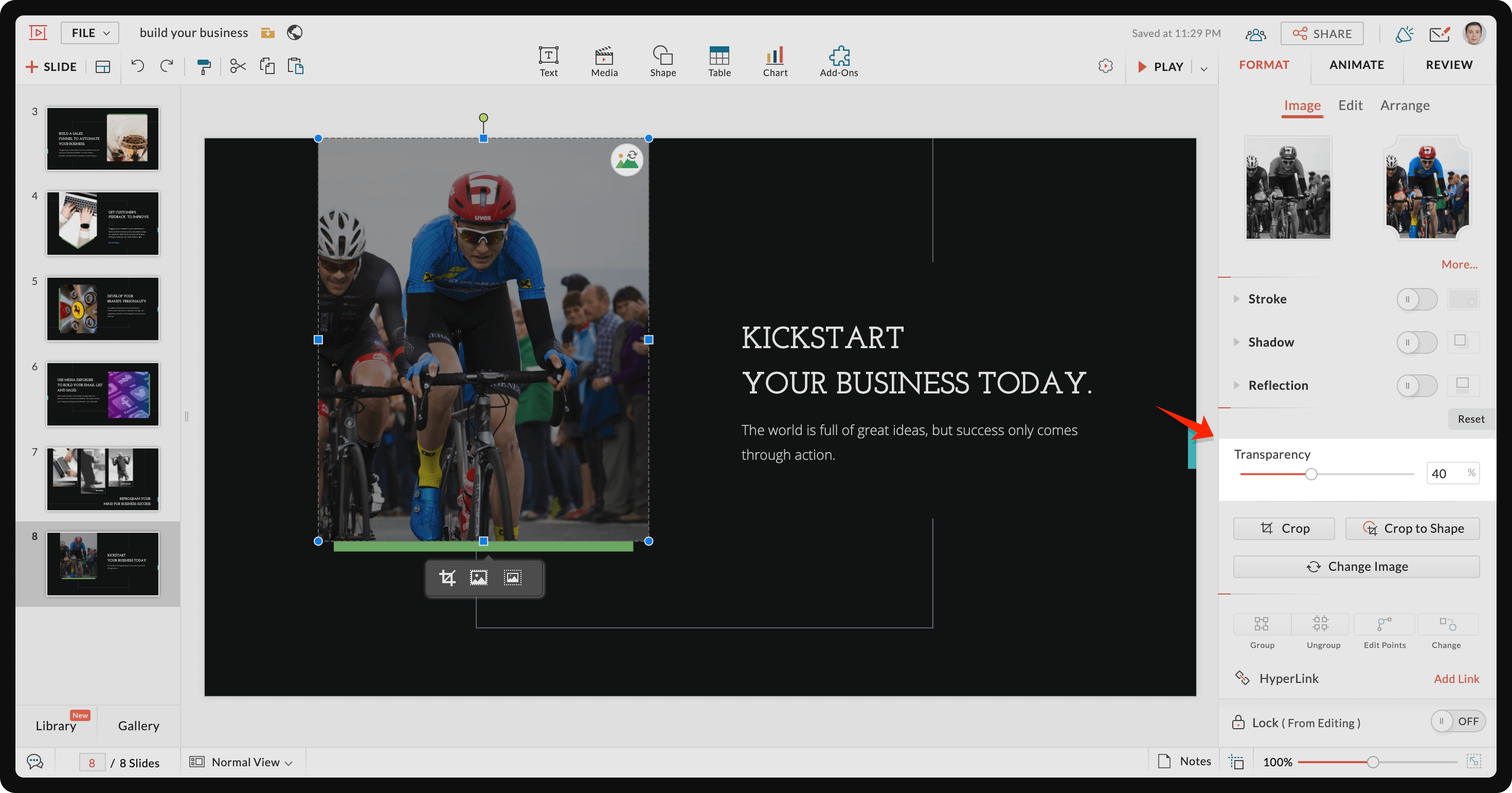Screen dimensions: 1512x793
Task: Enable the Stroke toggle
Action: (1416, 299)
